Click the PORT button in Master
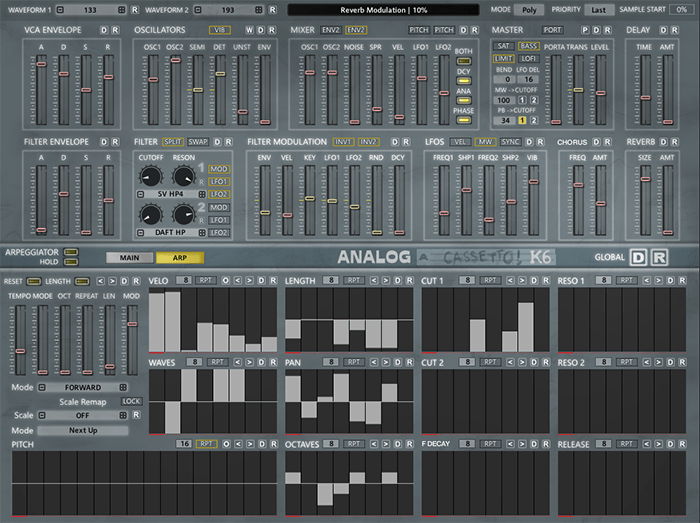This screenshot has height=523, width=700. pyautogui.click(x=552, y=30)
